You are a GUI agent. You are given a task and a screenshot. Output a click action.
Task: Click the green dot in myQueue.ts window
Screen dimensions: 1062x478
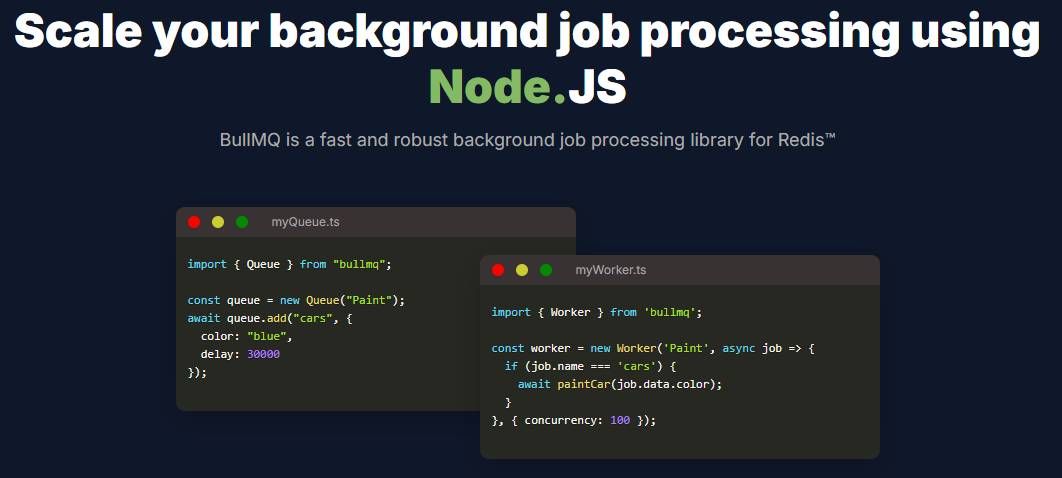242,222
